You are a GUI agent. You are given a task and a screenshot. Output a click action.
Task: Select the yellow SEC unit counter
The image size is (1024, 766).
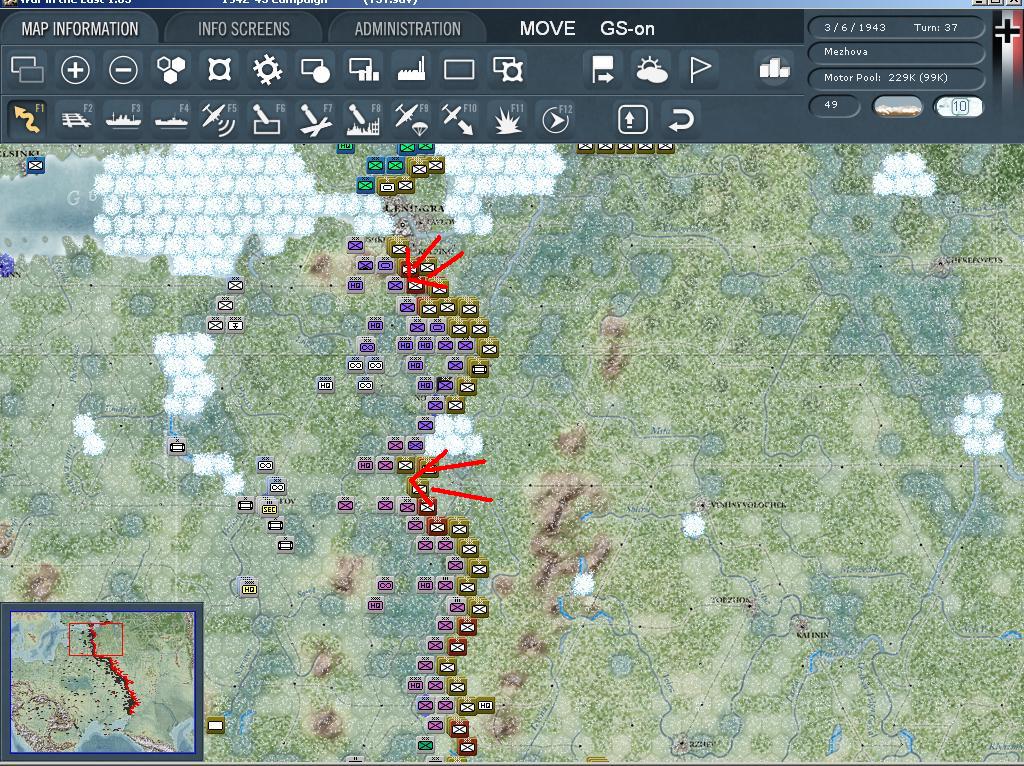pos(268,509)
